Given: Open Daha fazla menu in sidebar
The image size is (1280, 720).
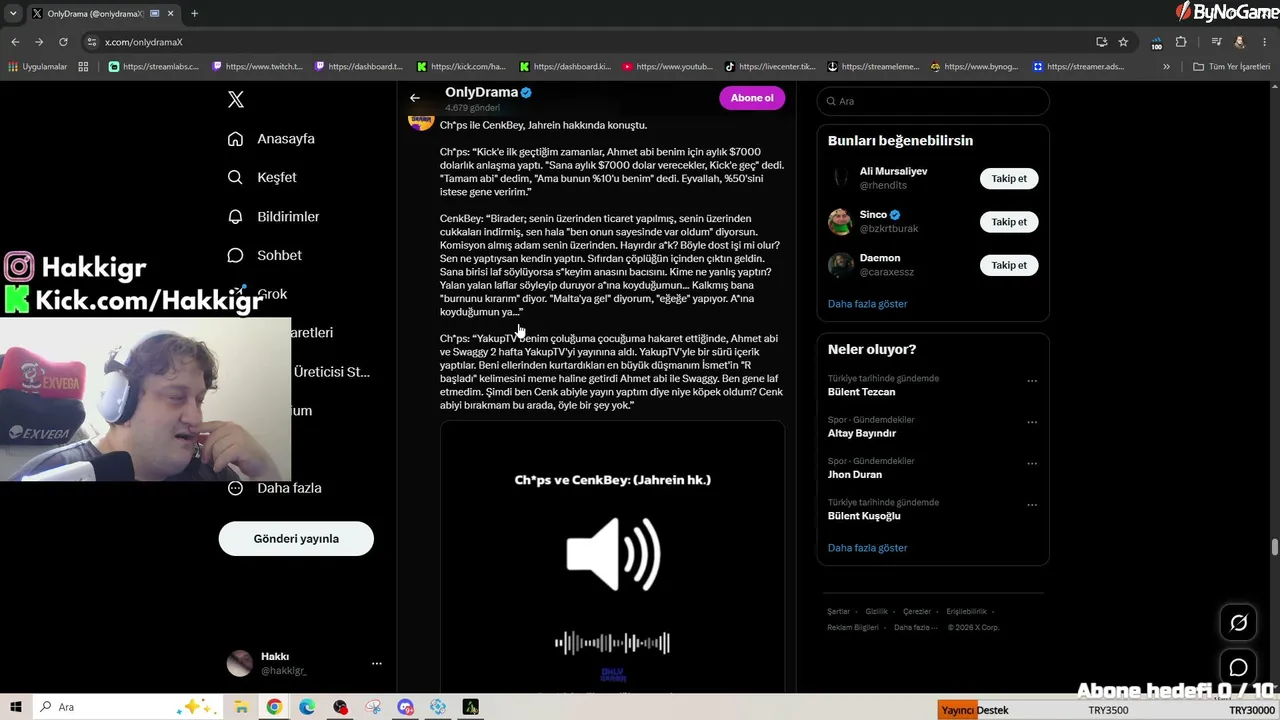Looking at the screenshot, I should (x=274, y=488).
